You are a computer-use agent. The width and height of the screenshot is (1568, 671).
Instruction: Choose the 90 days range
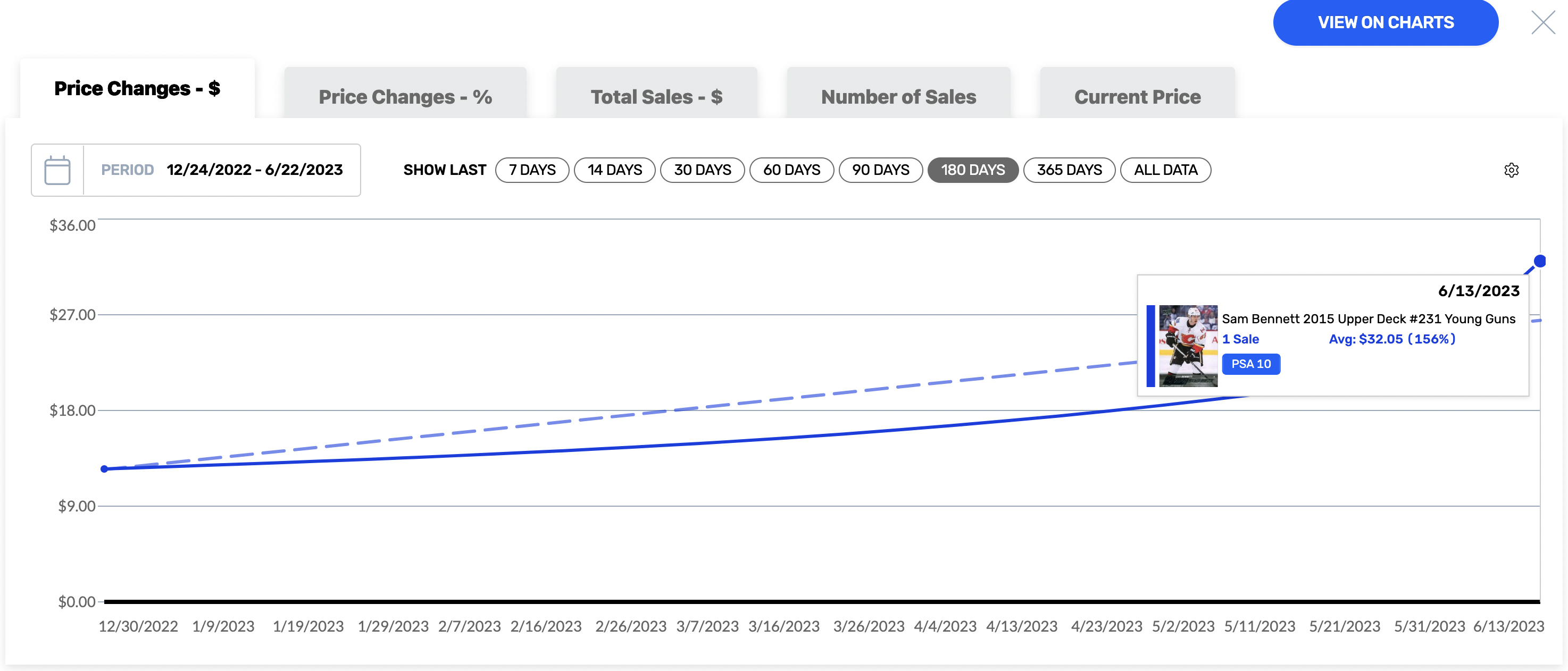(x=881, y=170)
